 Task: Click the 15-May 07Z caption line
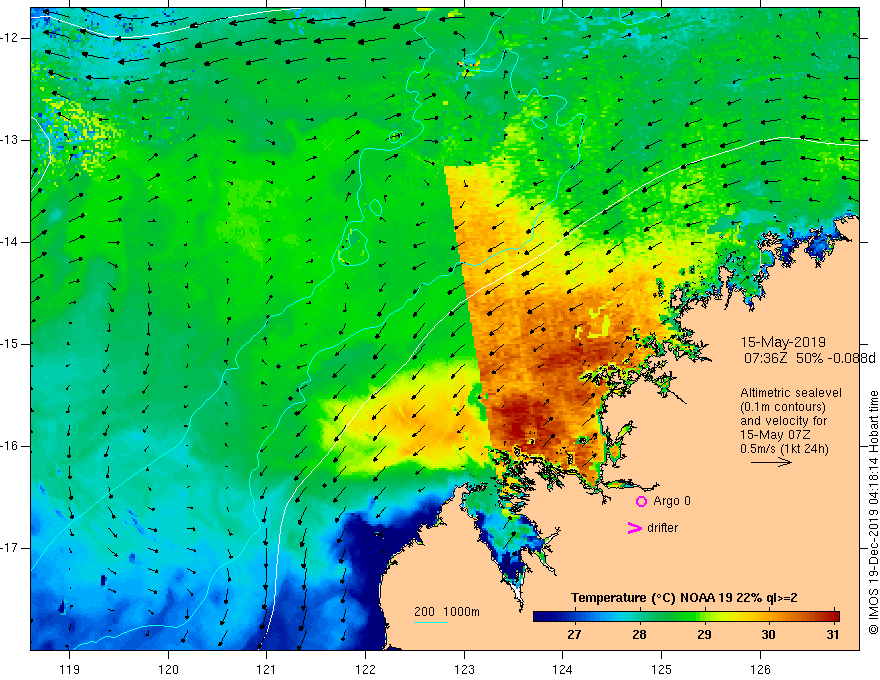(775, 435)
